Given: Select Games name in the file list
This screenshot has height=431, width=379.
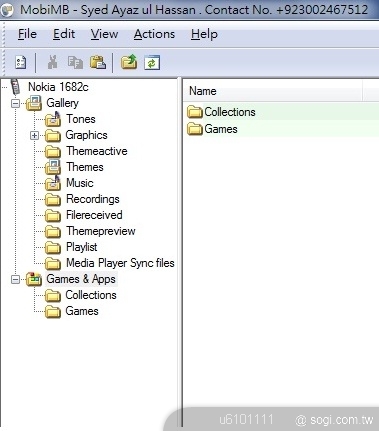Looking at the screenshot, I should tap(221, 129).
